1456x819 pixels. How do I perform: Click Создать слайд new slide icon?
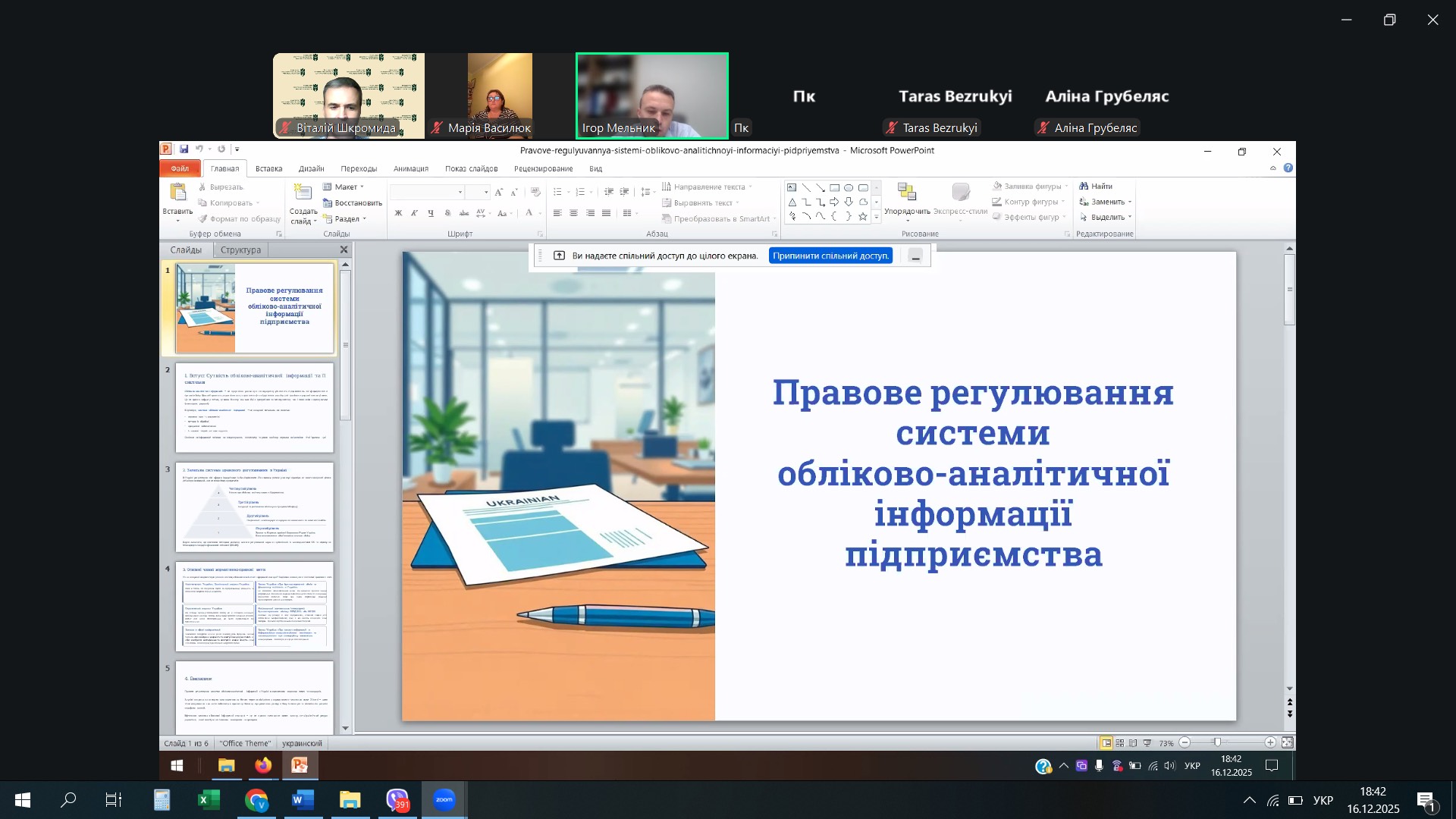point(303,193)
